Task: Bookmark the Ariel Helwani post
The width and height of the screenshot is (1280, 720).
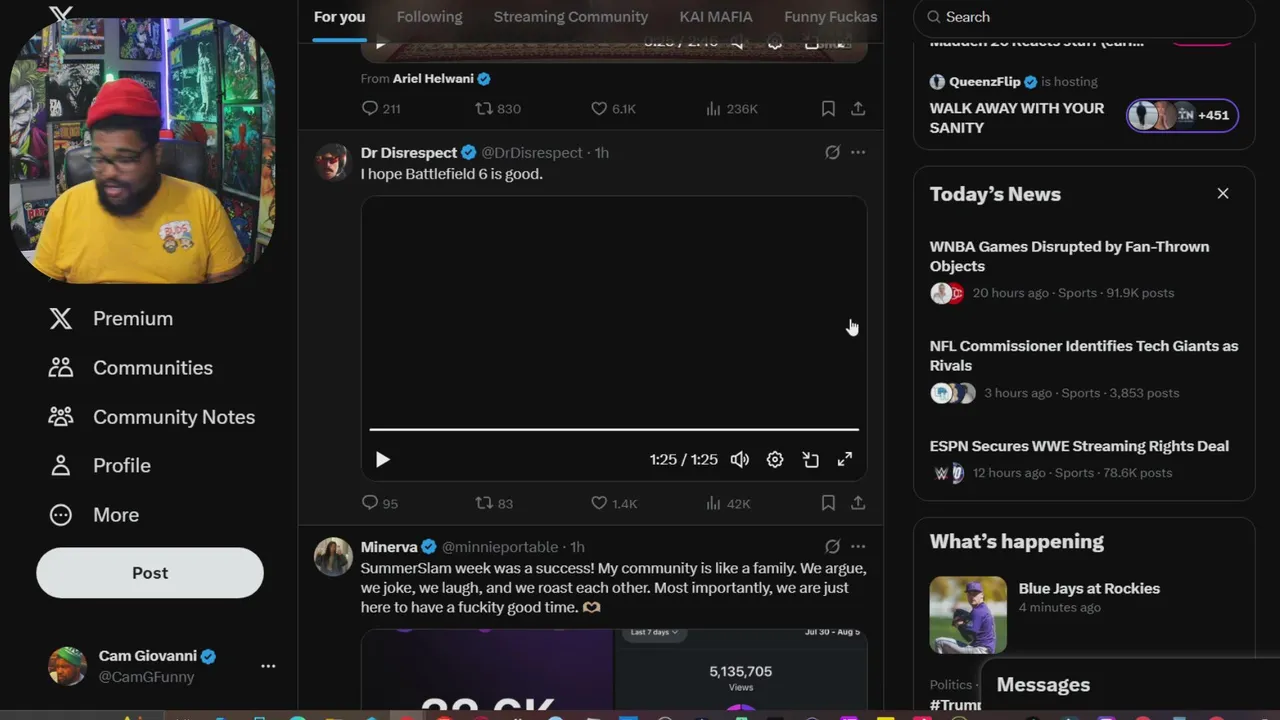Action: click(828, 108)
